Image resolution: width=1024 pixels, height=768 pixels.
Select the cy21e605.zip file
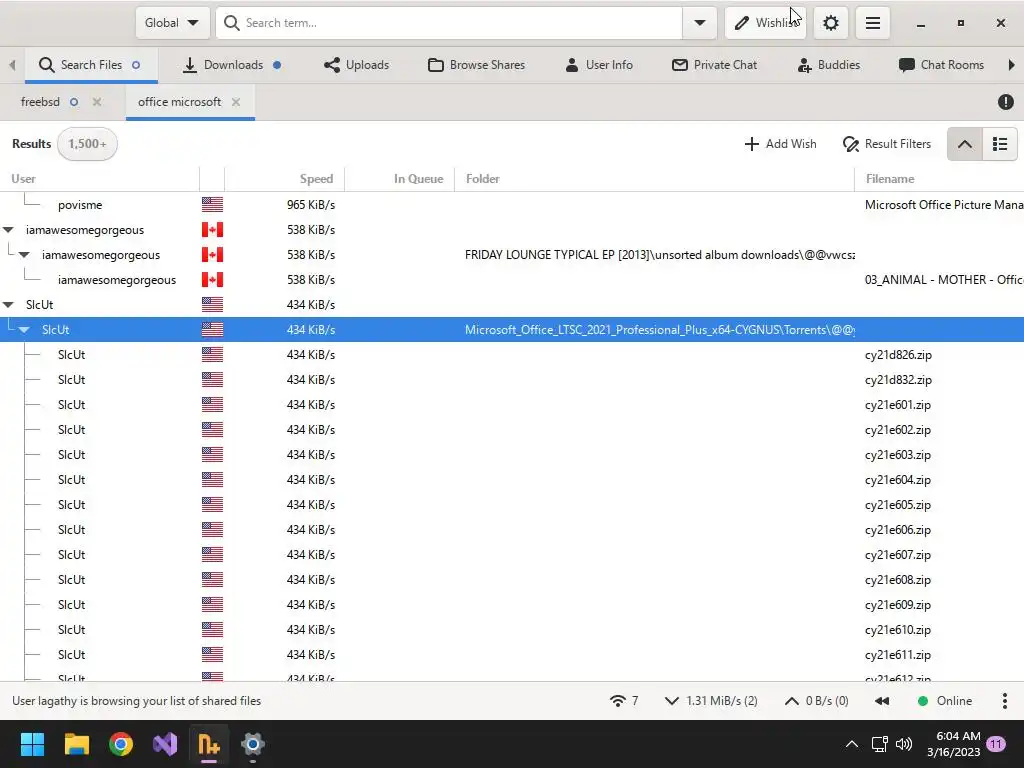pyautogui.click(x=512, y=505)
